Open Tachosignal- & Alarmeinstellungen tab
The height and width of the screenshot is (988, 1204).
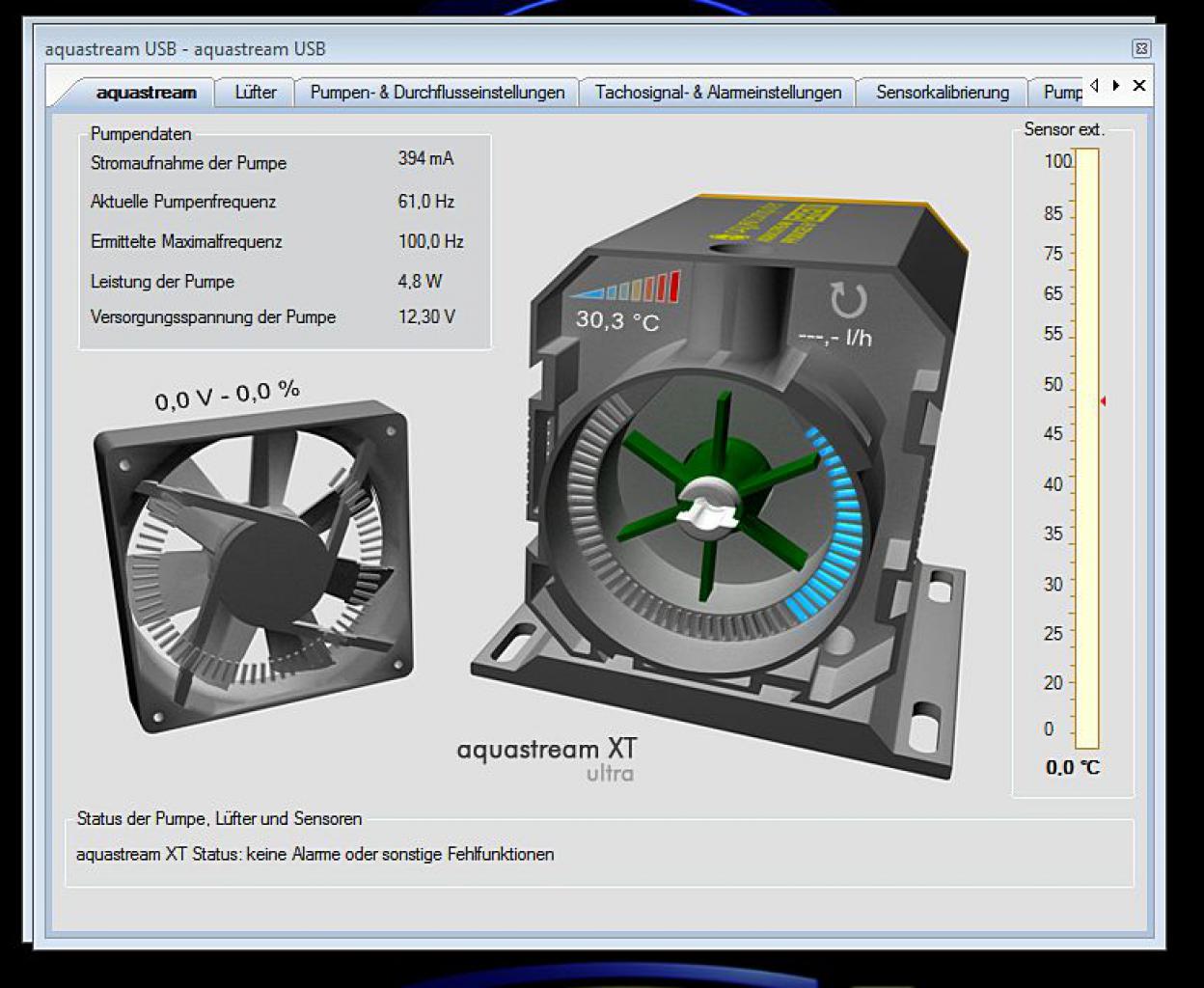[x=718, y=93]
